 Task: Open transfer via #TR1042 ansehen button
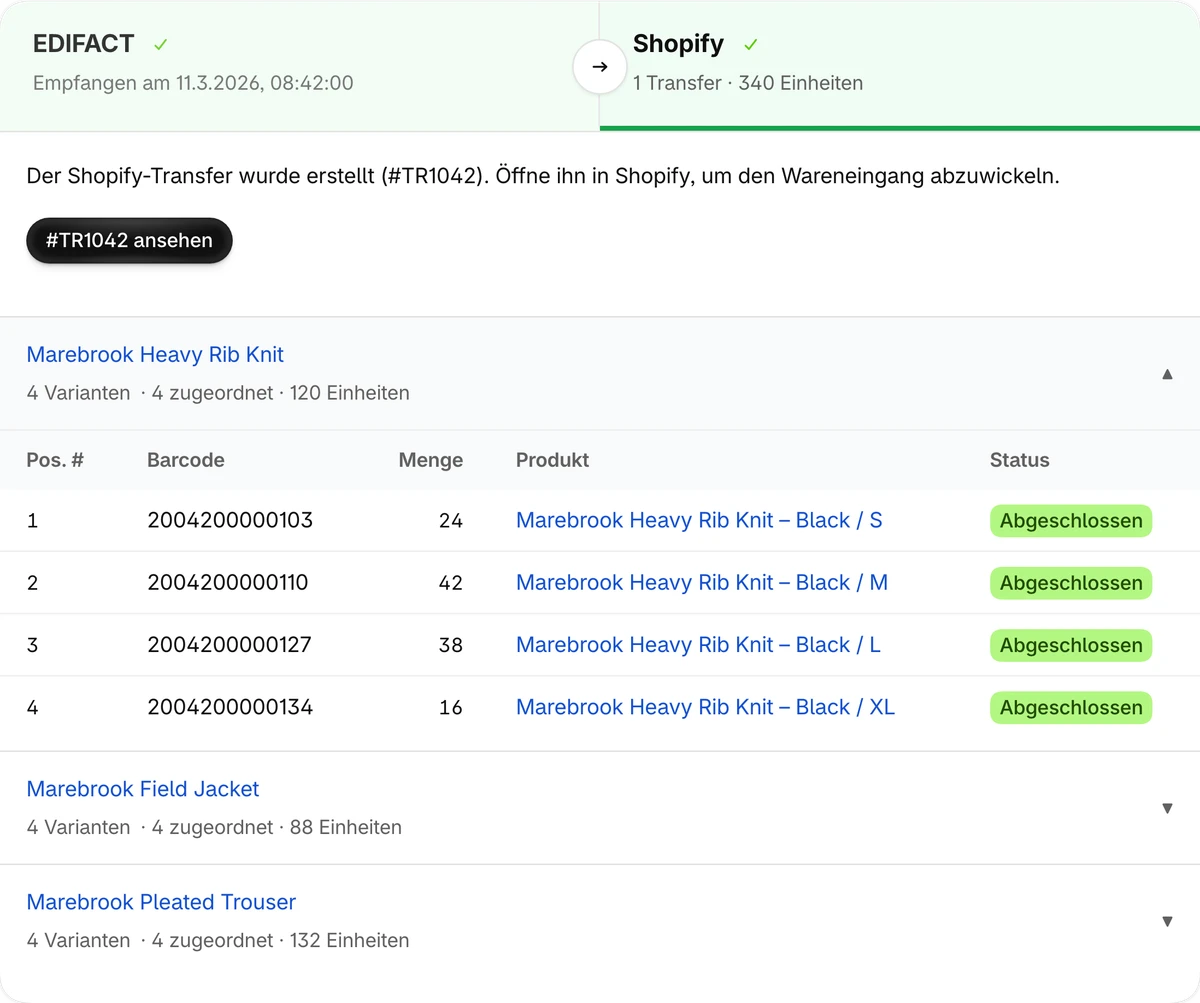click(129, 240)
